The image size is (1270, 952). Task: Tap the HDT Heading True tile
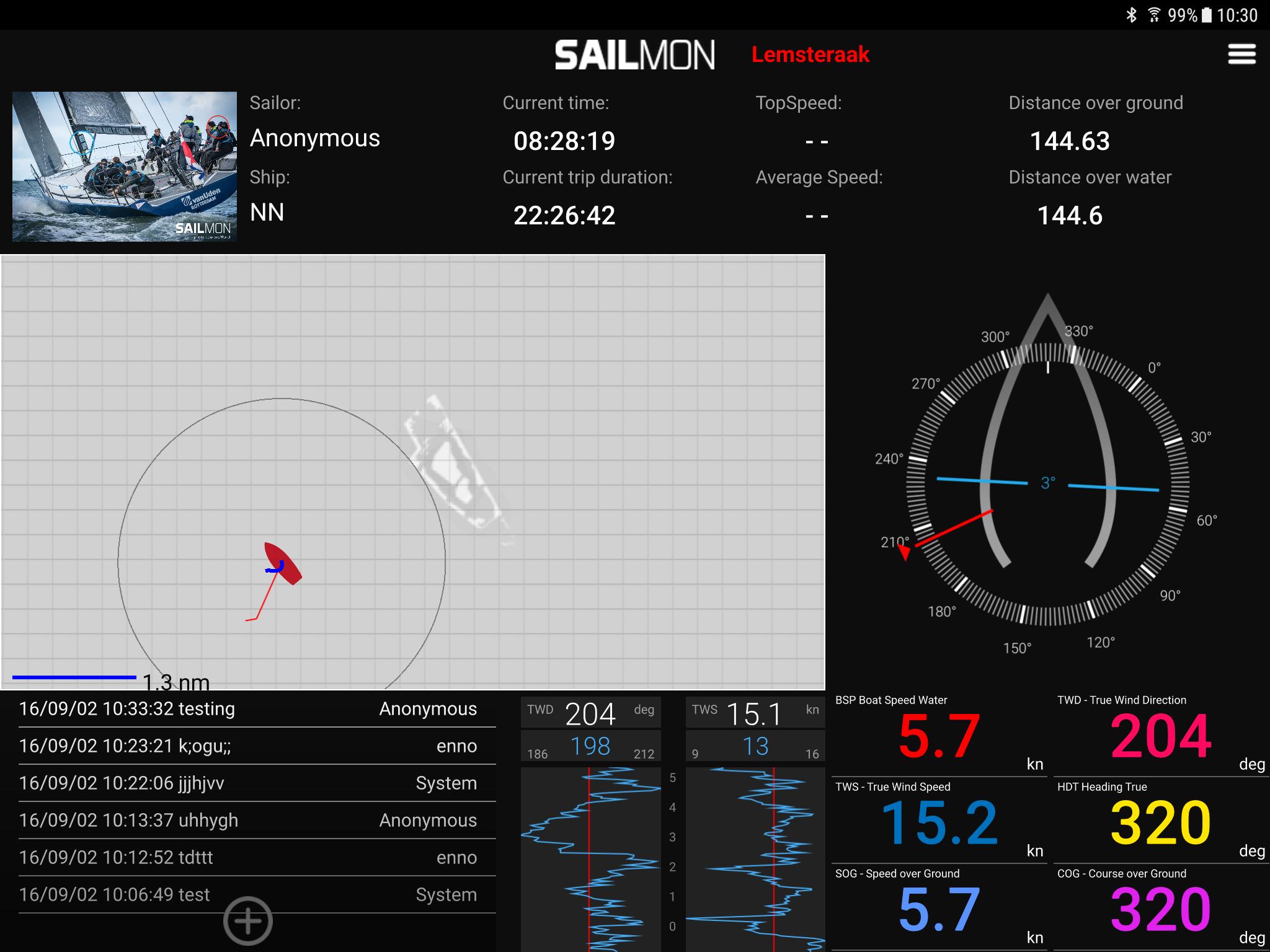[1161, 821]
